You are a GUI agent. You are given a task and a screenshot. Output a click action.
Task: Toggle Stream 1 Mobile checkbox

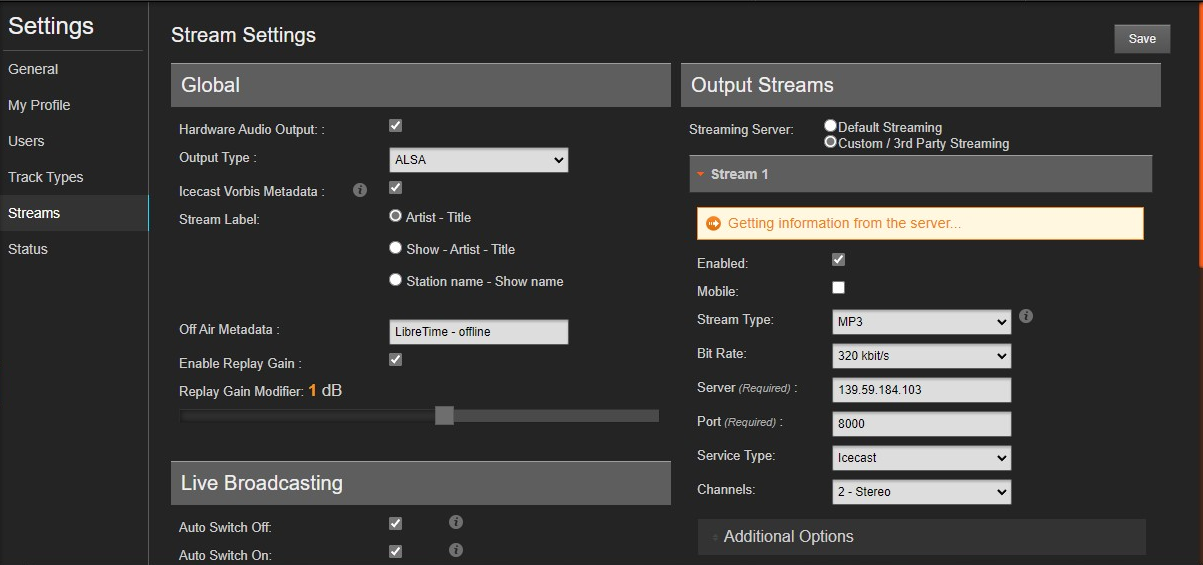coord(839,288)
